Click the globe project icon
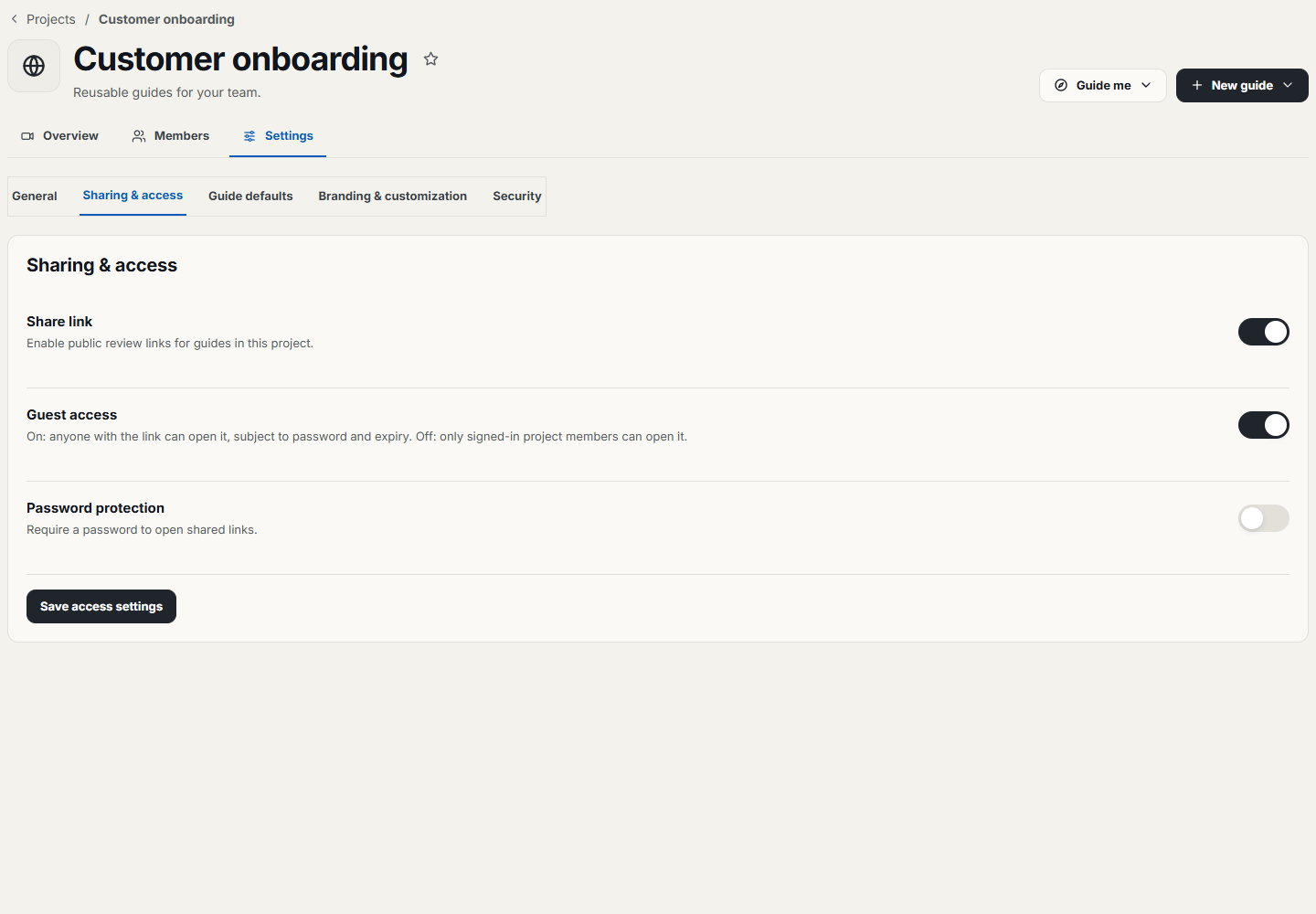 pyautogui.click(x=34, y=66)
